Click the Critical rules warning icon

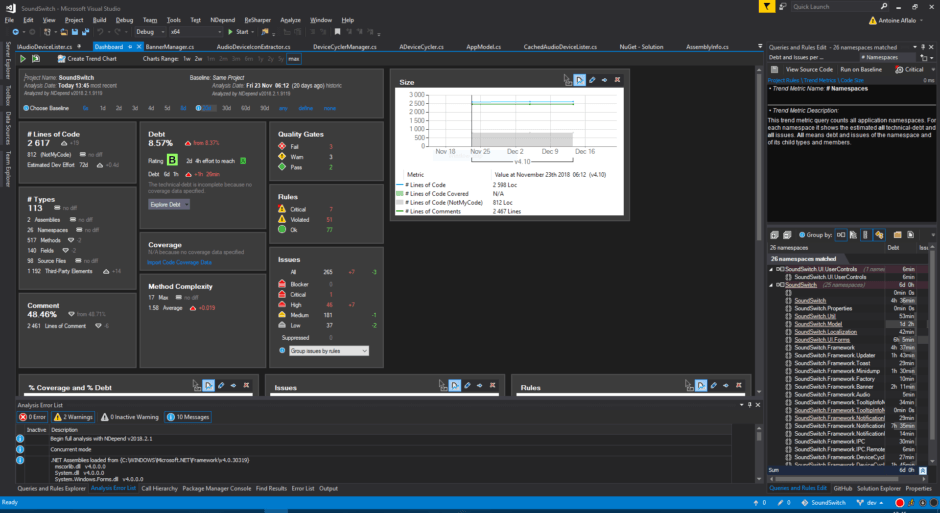pyautogui.click(x=282, y=209)
